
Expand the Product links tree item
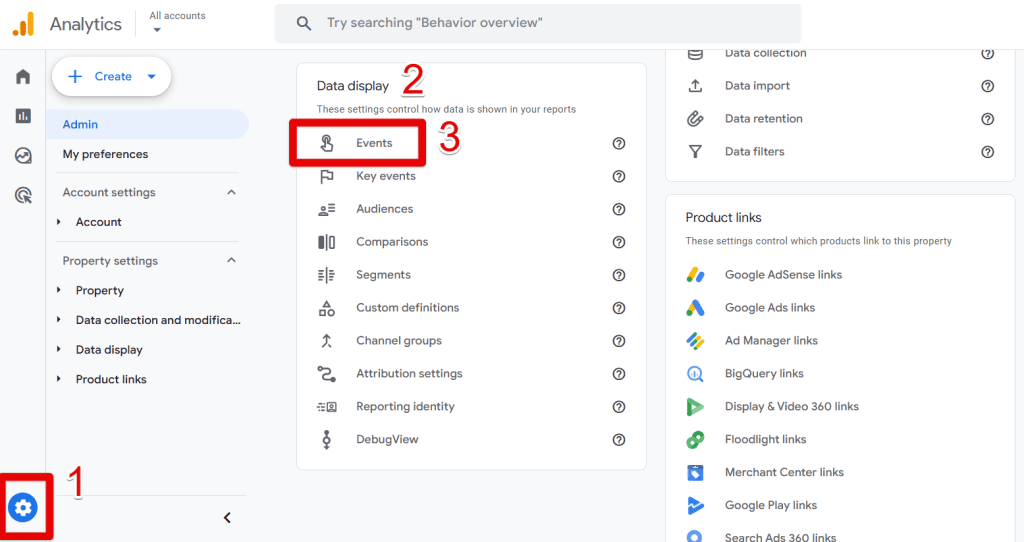59,379
